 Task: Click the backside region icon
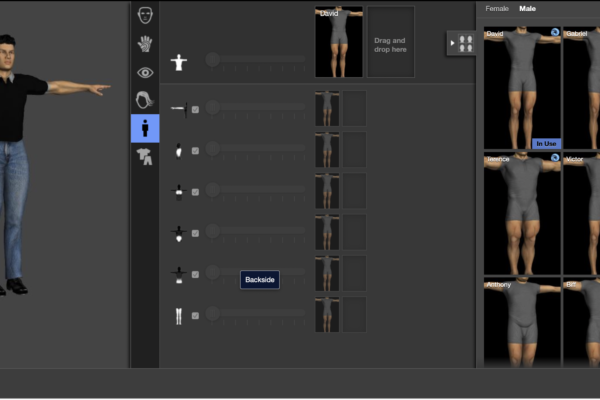179,275
